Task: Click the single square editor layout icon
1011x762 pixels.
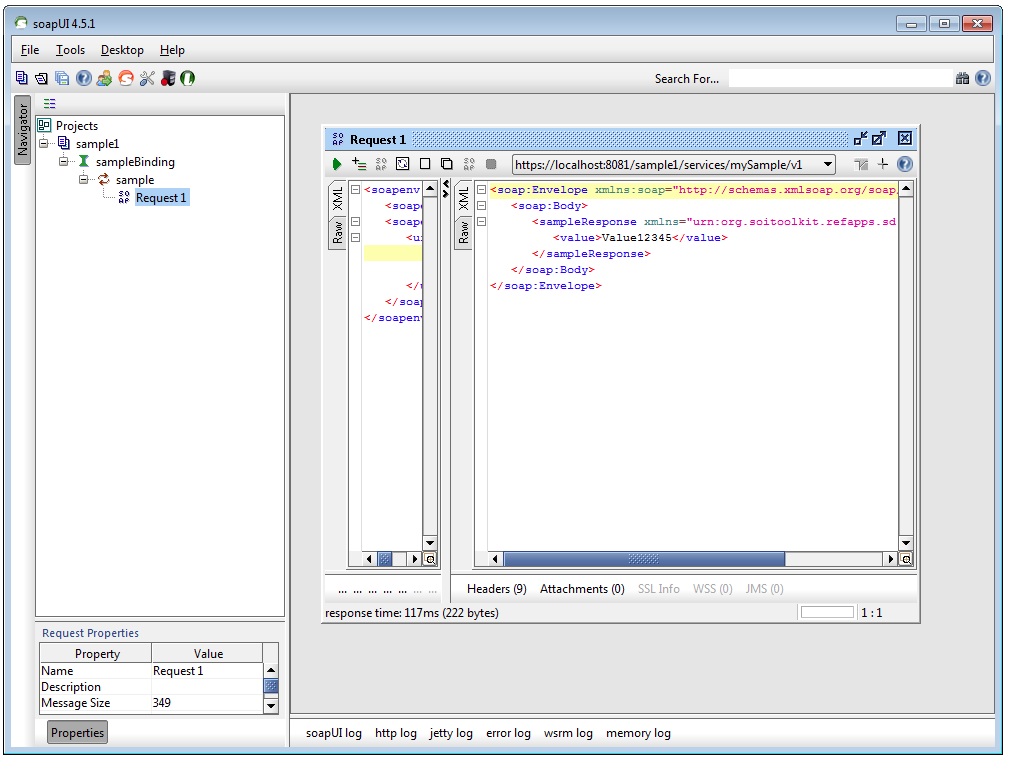Action: [425, 164]
